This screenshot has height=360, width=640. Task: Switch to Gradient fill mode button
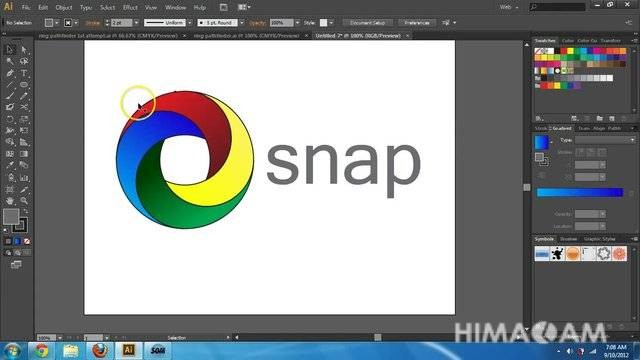click(x=17, y=242)
